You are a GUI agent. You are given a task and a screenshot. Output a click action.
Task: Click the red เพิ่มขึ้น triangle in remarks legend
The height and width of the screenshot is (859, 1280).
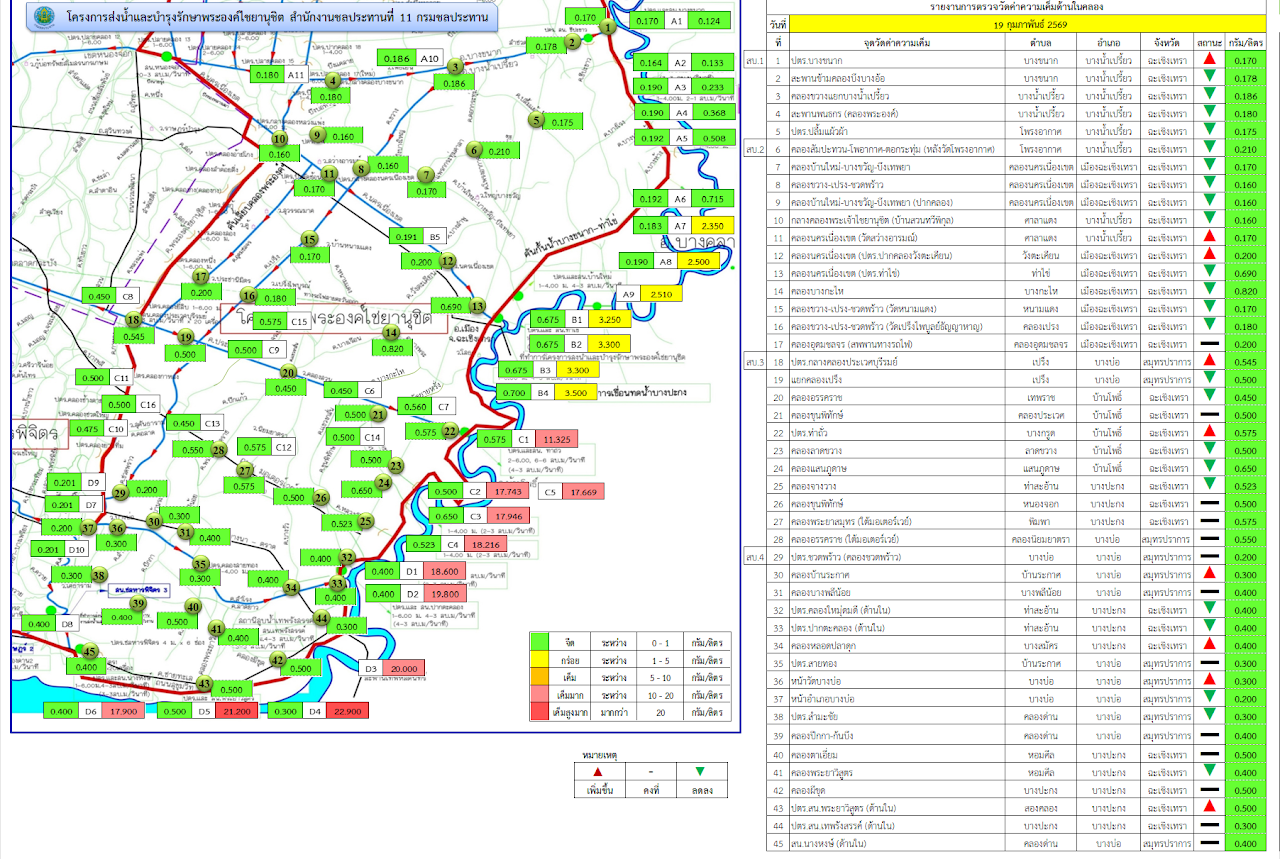598,772
